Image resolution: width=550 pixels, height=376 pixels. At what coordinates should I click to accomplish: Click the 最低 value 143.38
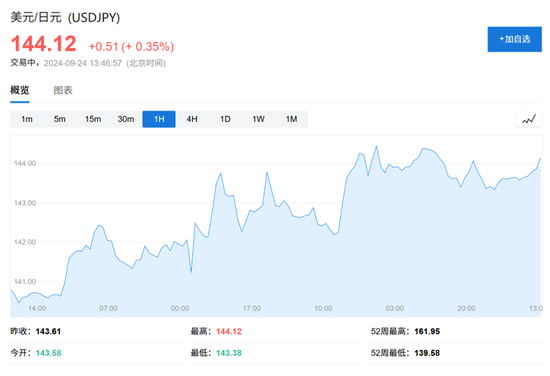pyautogui.click(x=229, y=353)
